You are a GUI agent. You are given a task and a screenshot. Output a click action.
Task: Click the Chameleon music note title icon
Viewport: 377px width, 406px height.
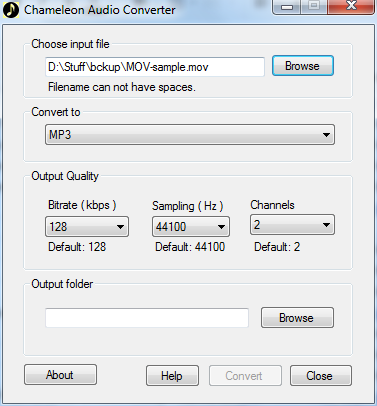(x=11, y=10)
